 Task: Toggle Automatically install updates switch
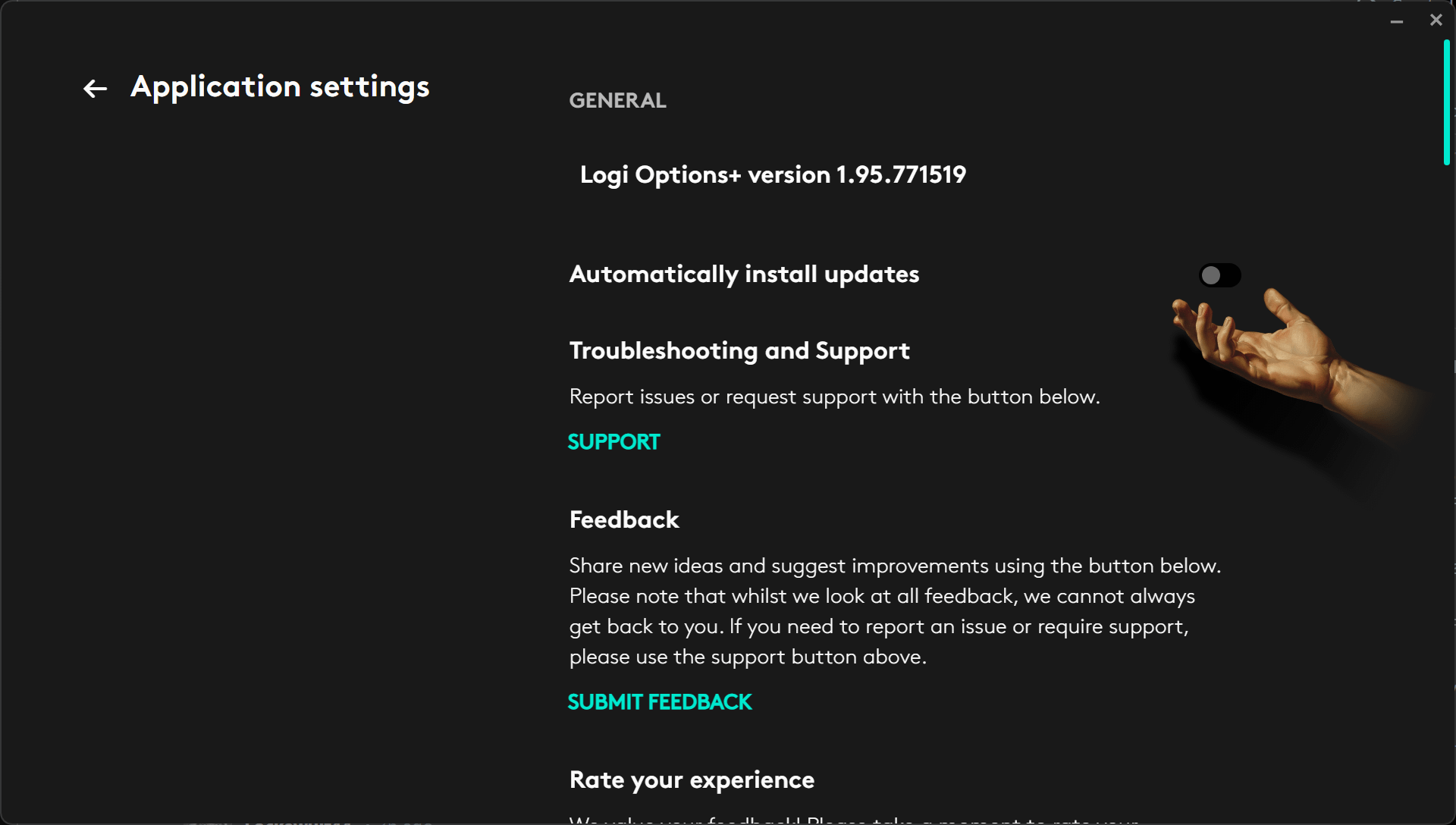[1219, 275]
